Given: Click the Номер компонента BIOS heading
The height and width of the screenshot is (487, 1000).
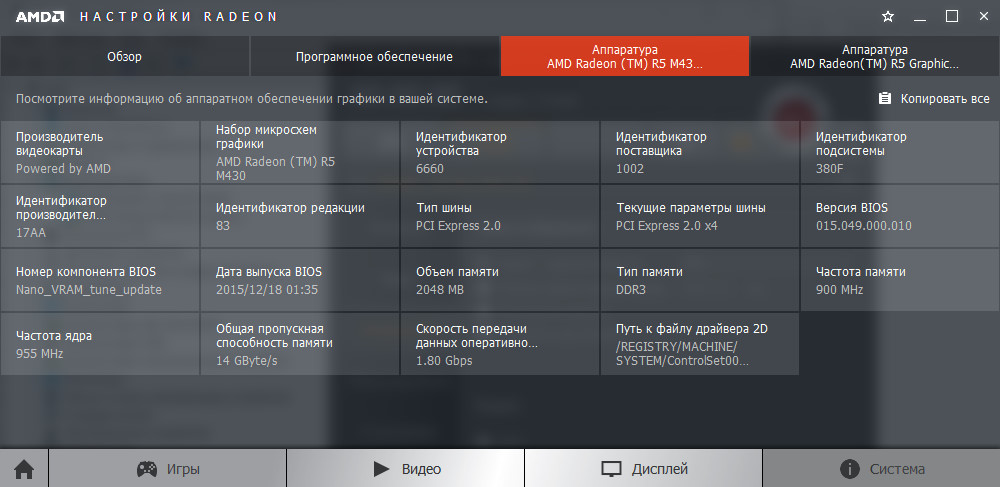Looking at the screenshot, I should coord(86,272).
